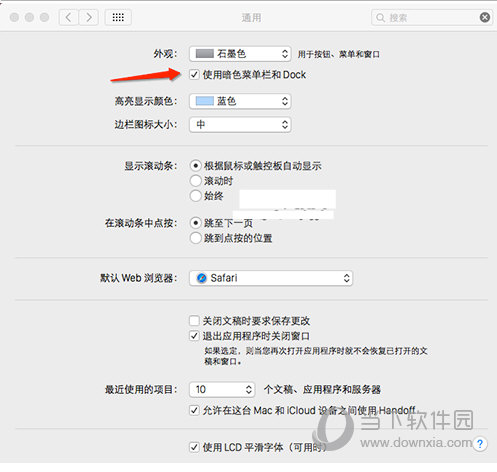This screenshot has height=472, width=497.
Task: Clear search with the X icon
Action: click(x=485, y=17)
